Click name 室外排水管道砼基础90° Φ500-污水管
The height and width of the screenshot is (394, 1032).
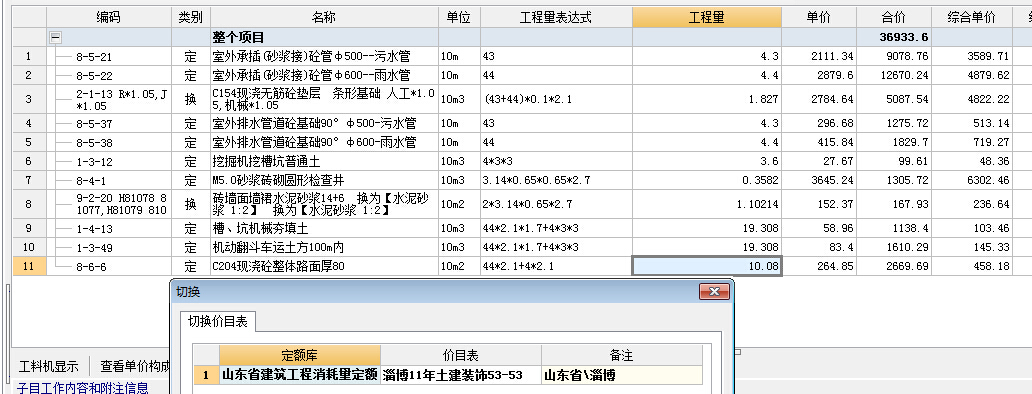[315, 124]
